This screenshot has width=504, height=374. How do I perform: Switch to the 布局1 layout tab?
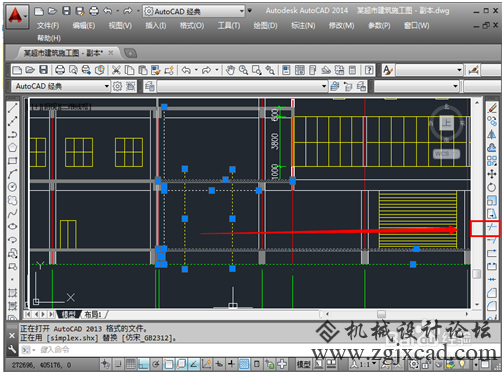(93, 314)
